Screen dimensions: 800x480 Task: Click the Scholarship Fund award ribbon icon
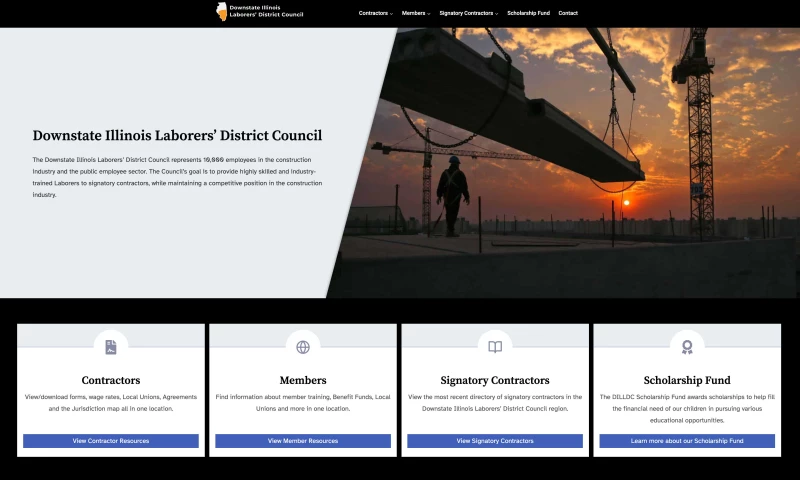click(687, 347)
